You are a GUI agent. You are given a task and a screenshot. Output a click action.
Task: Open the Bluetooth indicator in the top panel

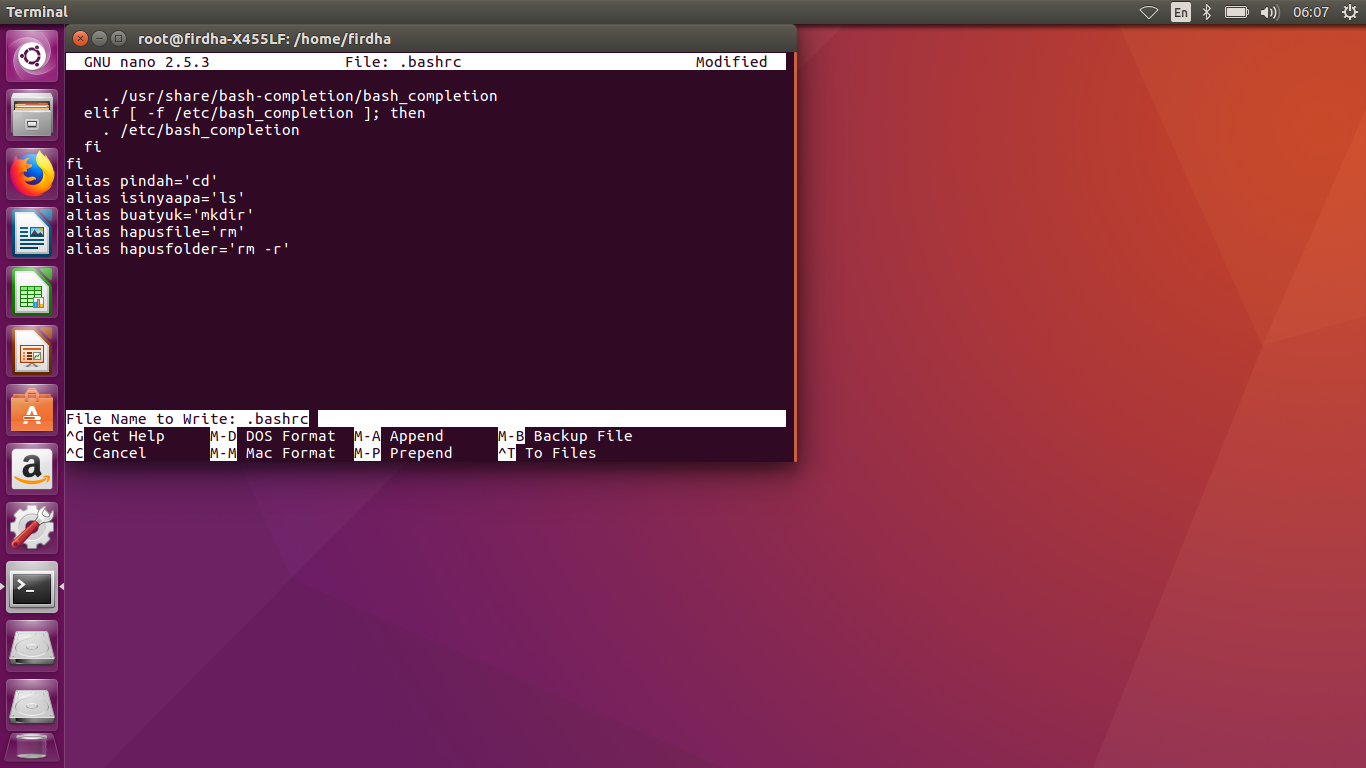tap(1207, 12)
